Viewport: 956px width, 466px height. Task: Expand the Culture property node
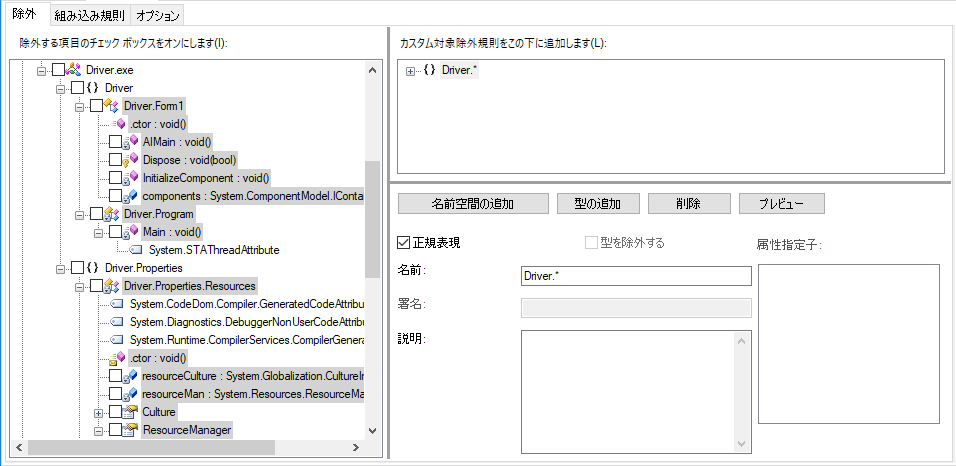(x=98, y=413)
